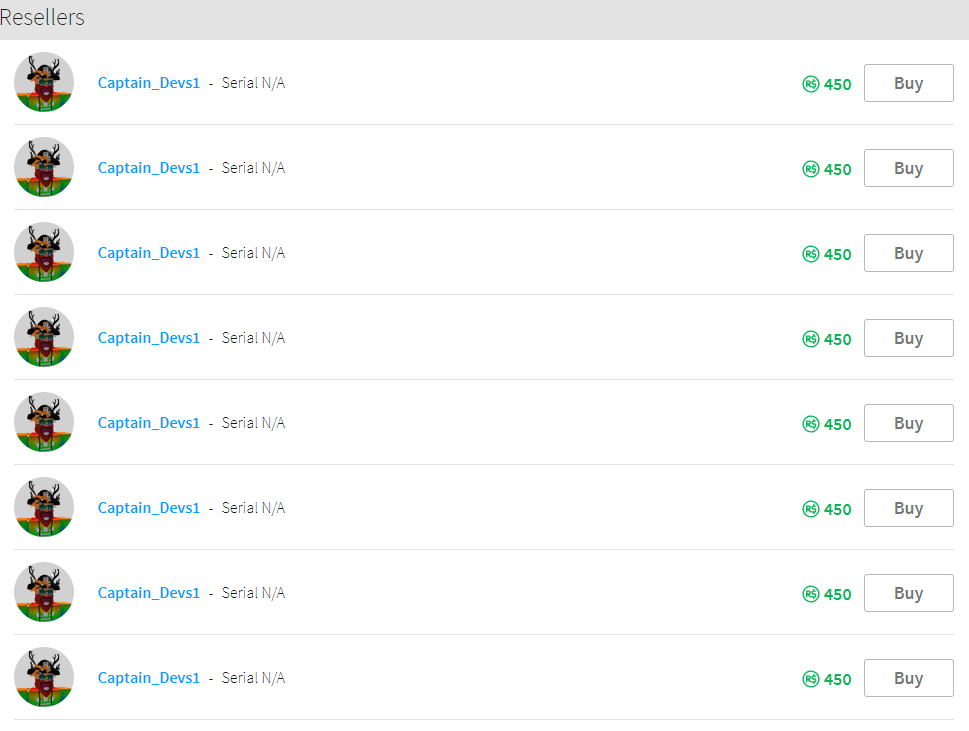This screenshot has width=969, height=731.
Task: Click the first reseller's avatar image
Action: click(x=44, y=82)
